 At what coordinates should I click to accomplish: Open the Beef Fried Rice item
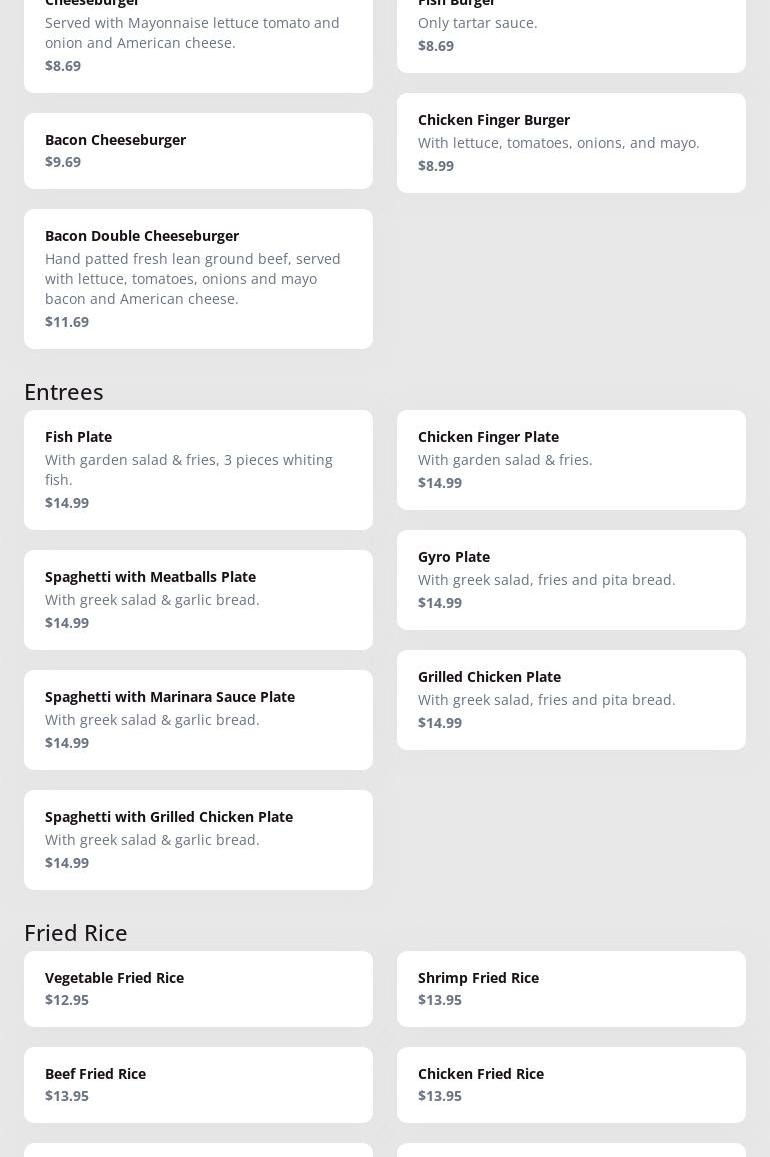(x=198, y=1084)
